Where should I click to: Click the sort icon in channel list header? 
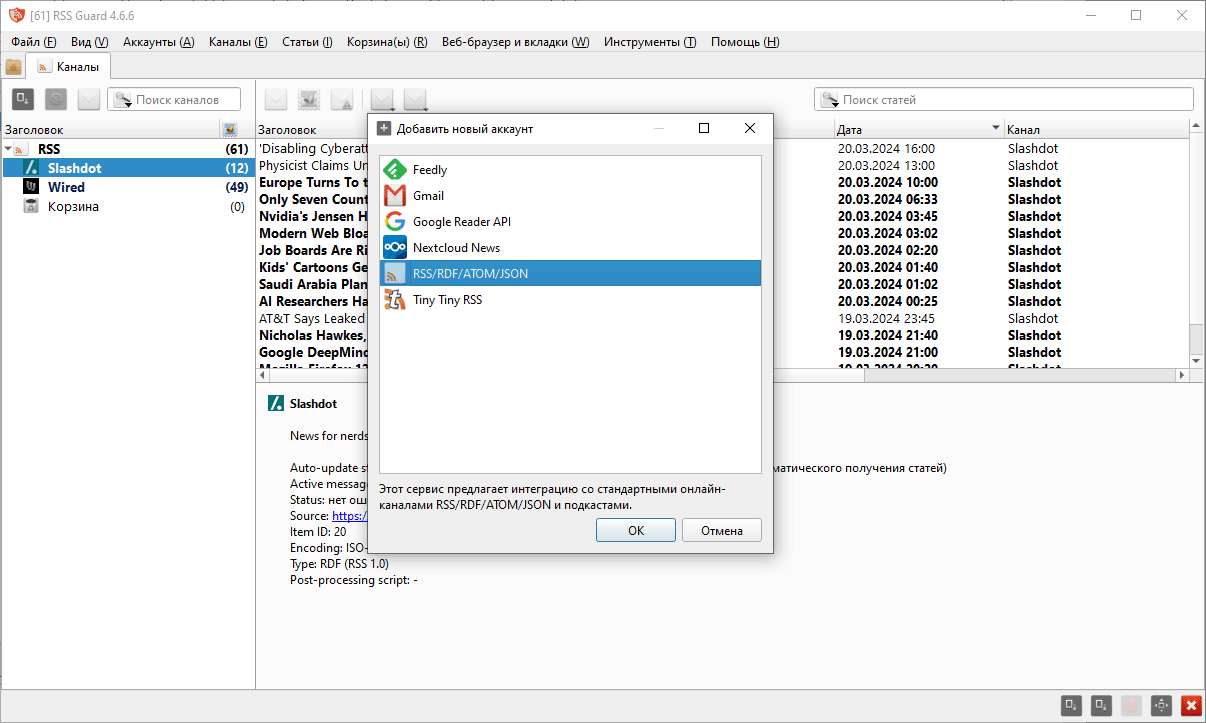click(229, 130)
